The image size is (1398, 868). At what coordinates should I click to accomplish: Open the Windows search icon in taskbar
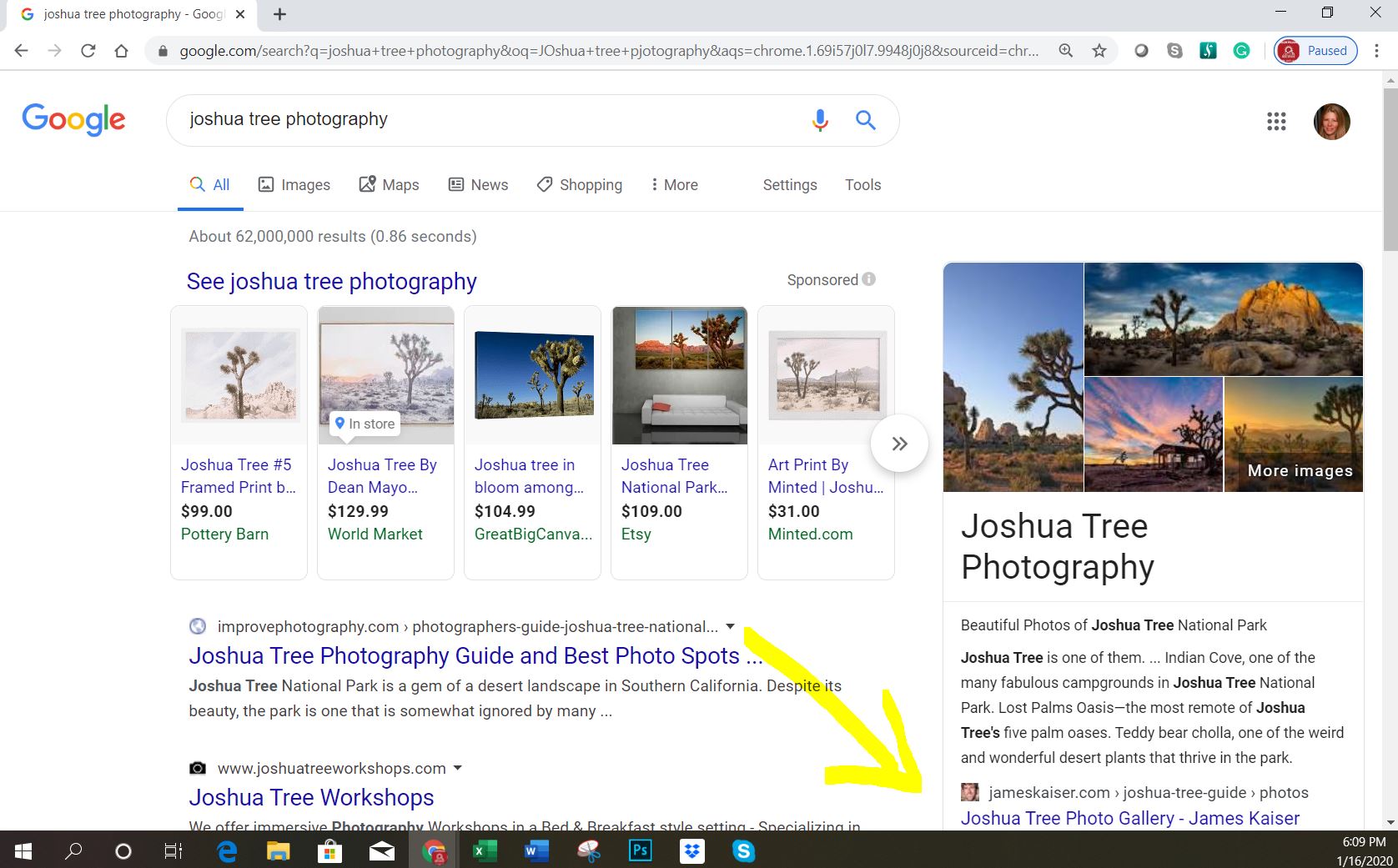pos(73,850)
